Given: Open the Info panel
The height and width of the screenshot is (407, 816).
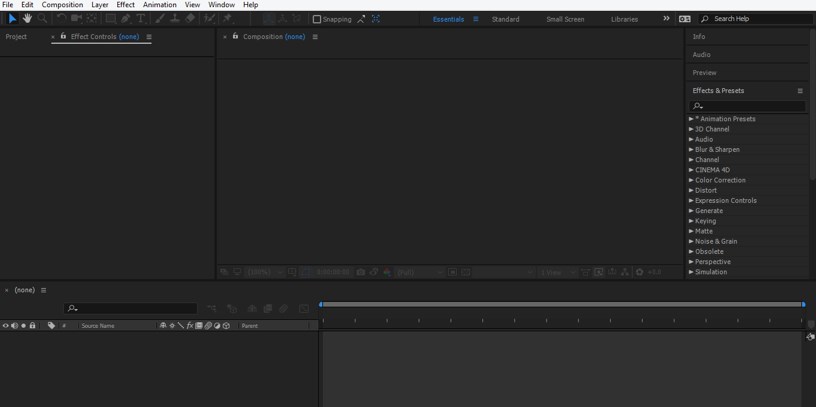Looking at the screenshot, I should (699, 36).
